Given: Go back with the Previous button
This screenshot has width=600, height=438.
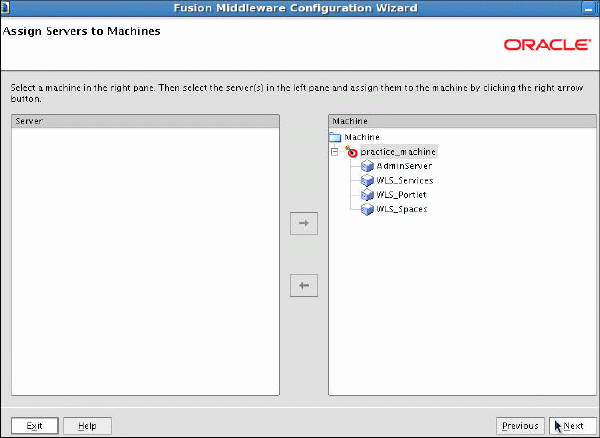Looking at the screenshot, I should pyautogui.click(x=520, y=426).
